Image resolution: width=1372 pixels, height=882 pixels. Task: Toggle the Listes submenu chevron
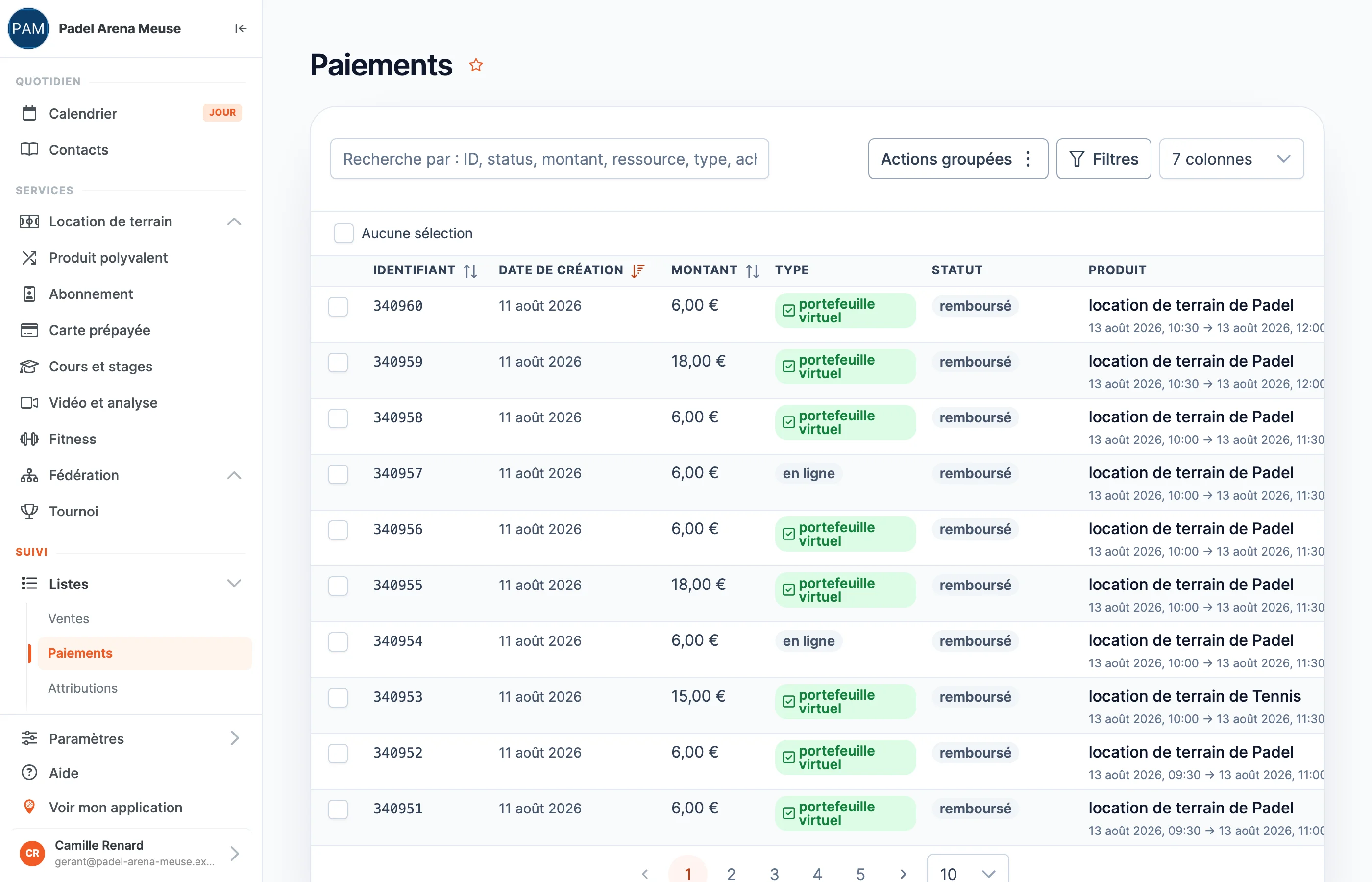pyautogui.click(x=234, y=584)
